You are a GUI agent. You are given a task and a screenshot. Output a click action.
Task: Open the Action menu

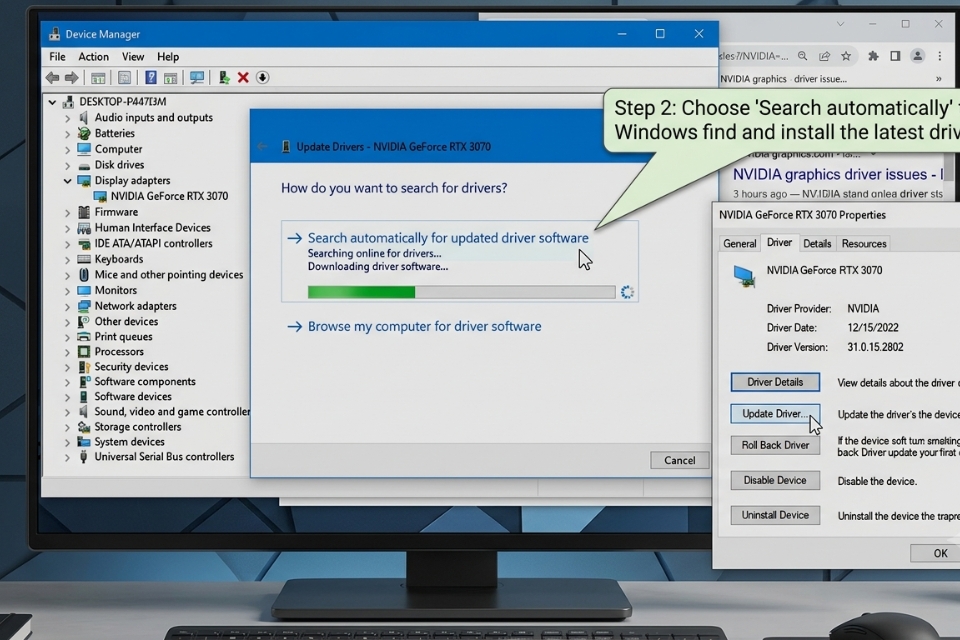93,57
